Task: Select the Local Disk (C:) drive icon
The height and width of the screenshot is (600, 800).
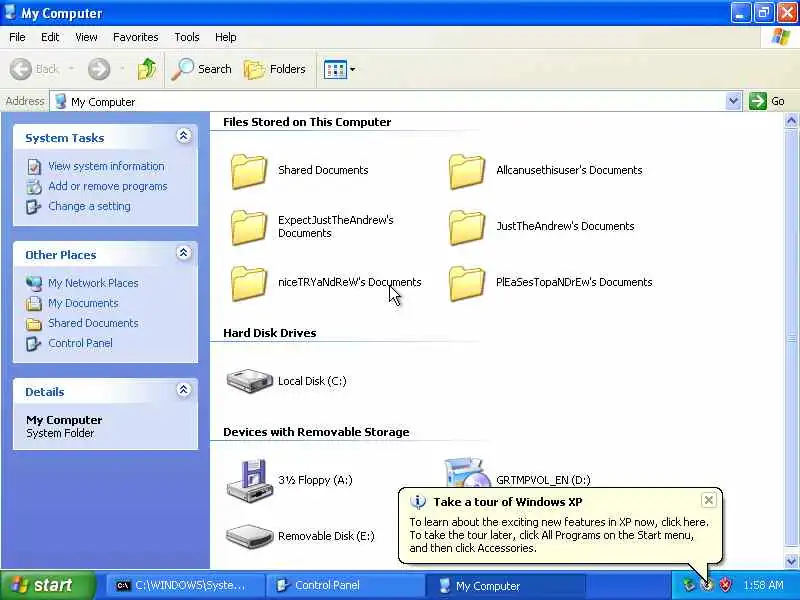Action: click(x=249, y=381)
